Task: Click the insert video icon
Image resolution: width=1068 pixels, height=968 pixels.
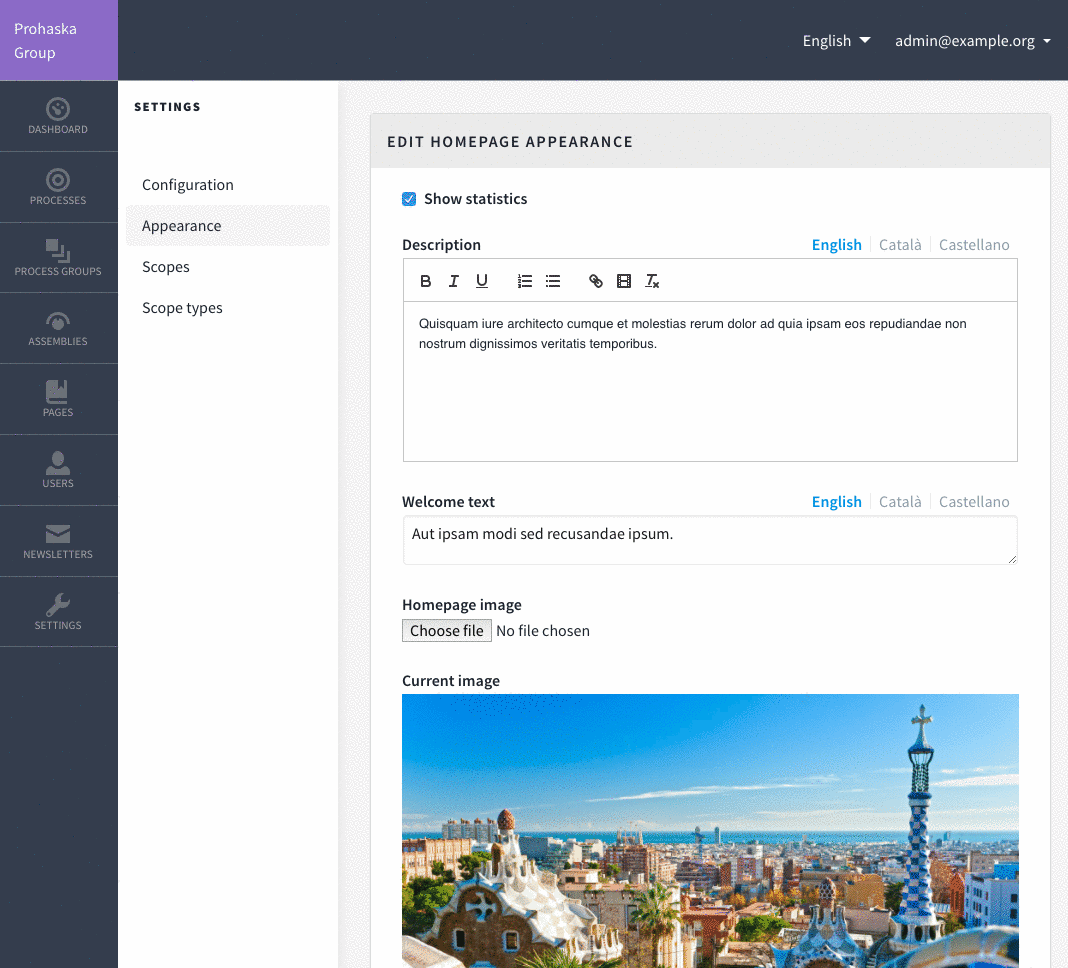Action: [624, 281]
